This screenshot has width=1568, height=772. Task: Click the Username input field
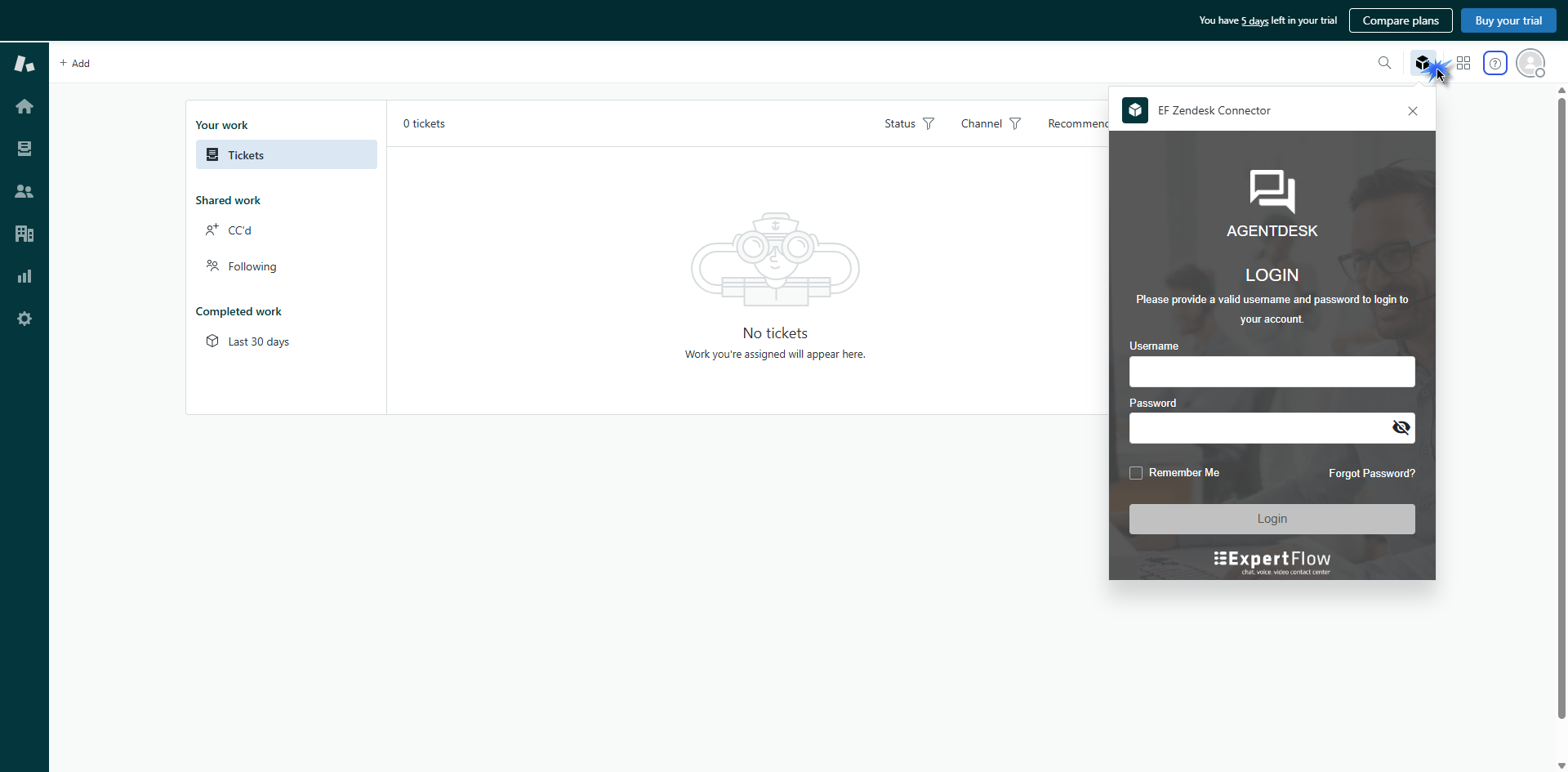[x=1272, y=372]
